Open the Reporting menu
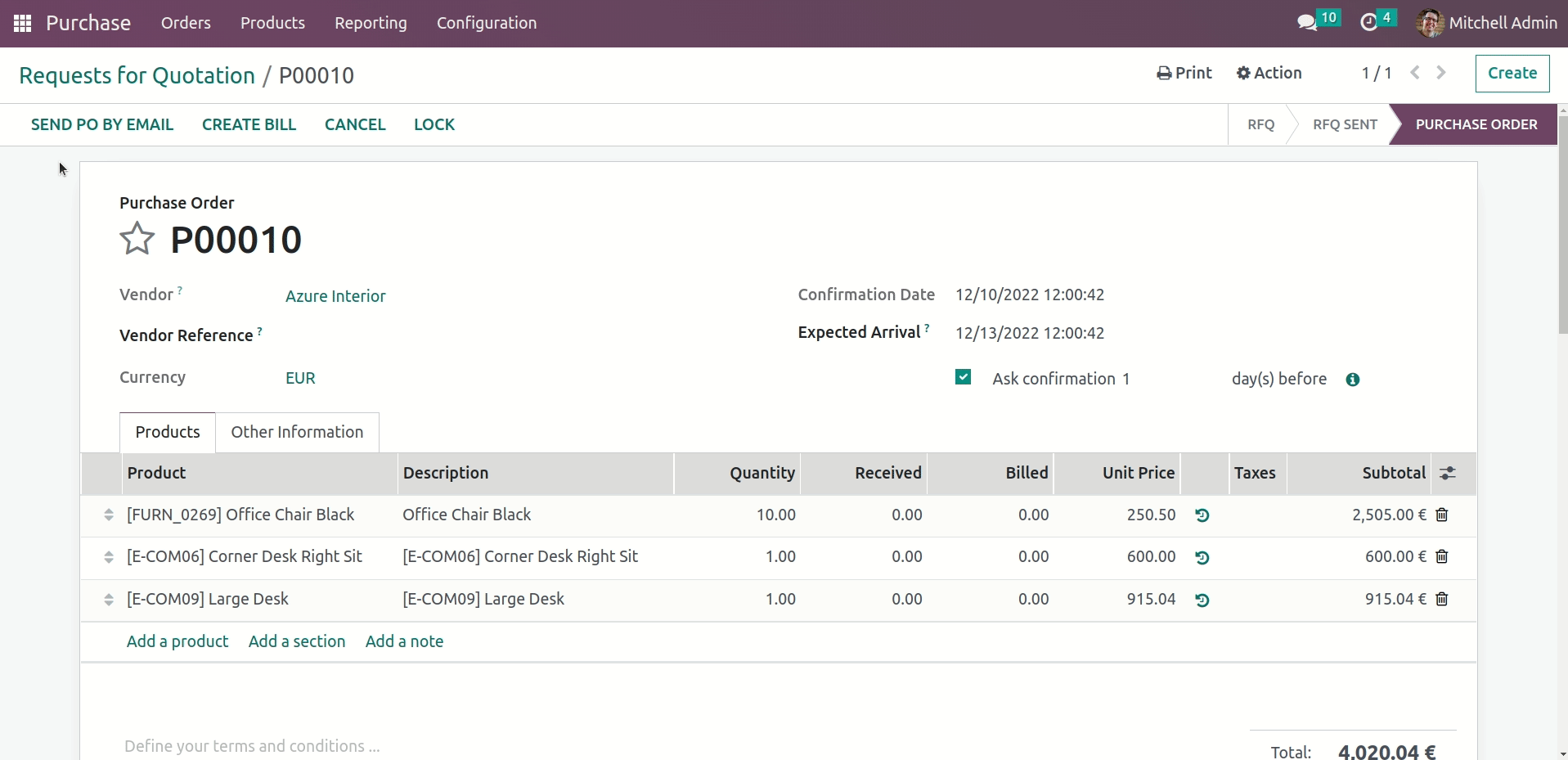Screen dimensions: 1568x760 click(x=371, y=23)
